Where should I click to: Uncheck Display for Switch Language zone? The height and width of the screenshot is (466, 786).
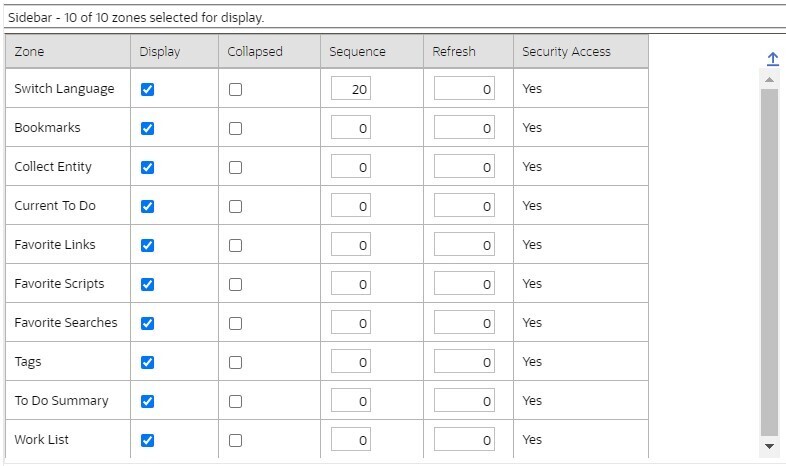(148, 89)
